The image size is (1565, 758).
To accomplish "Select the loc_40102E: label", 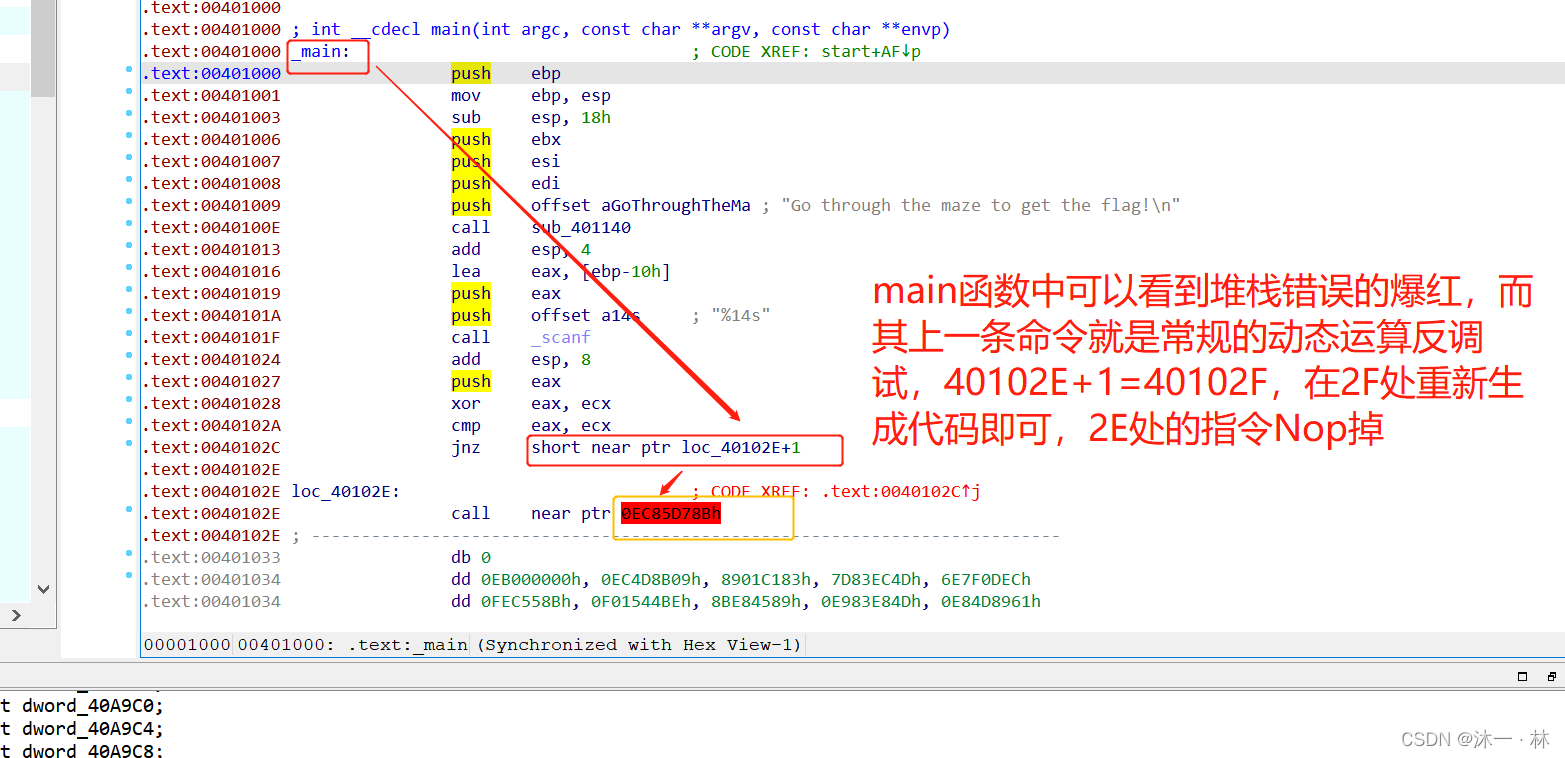I will point(346,491).
